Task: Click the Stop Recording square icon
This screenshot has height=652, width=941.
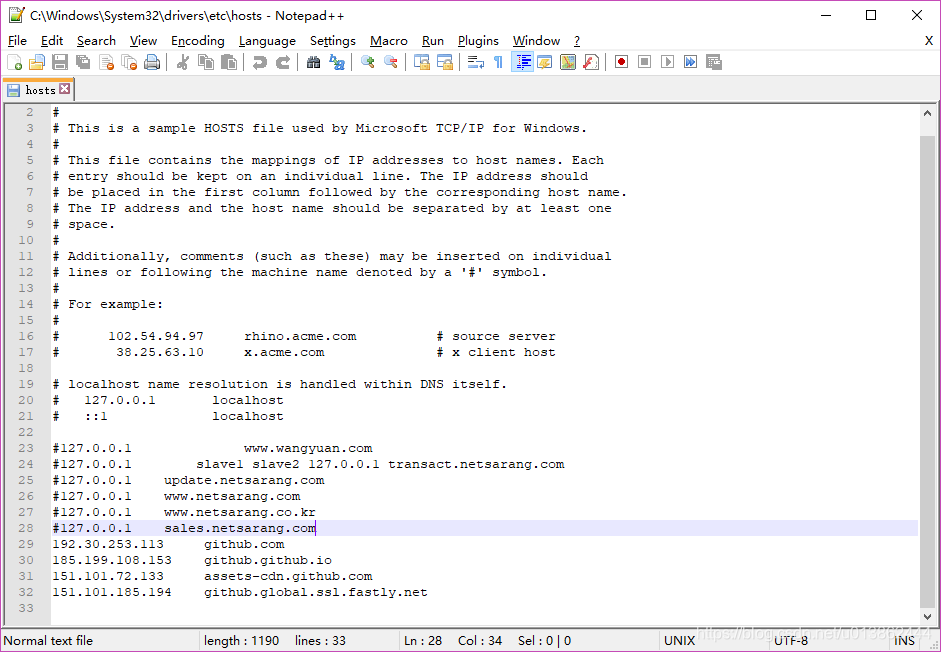Action: [x=645, y=62]
